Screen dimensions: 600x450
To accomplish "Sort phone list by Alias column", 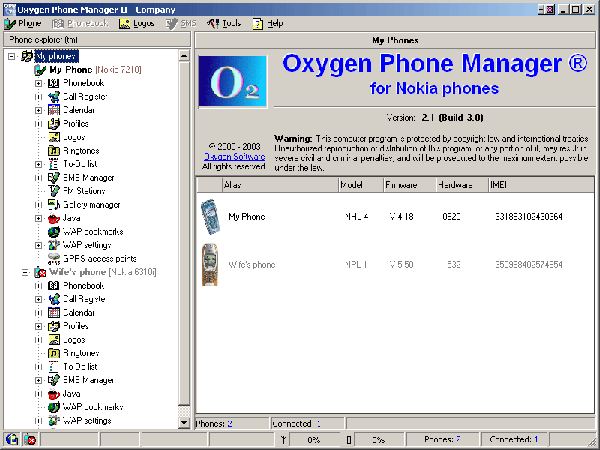I will point(280,185).
